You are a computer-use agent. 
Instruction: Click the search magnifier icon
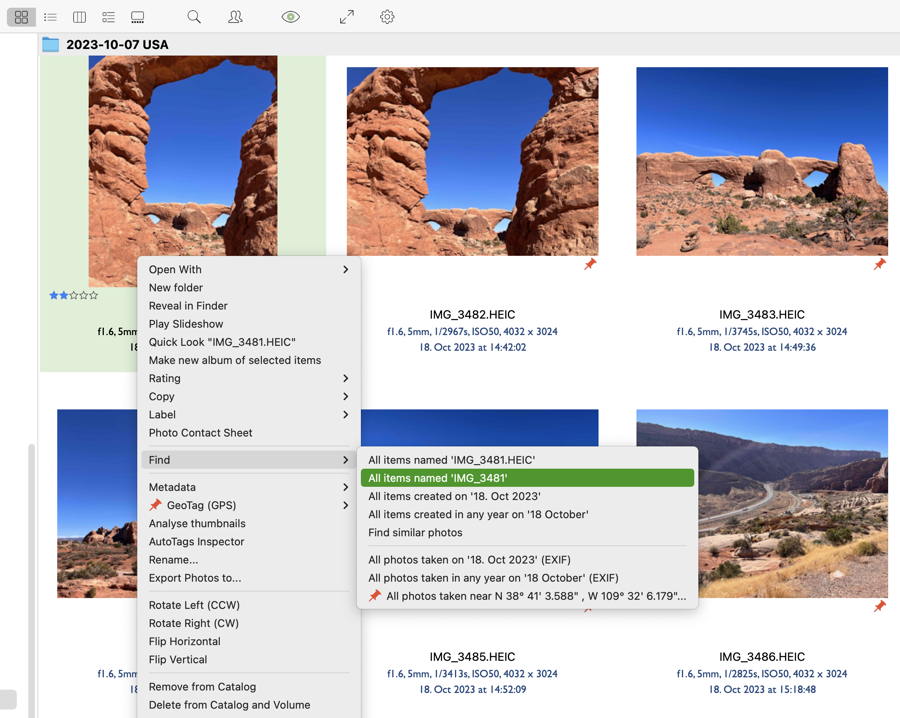(194, 17)
